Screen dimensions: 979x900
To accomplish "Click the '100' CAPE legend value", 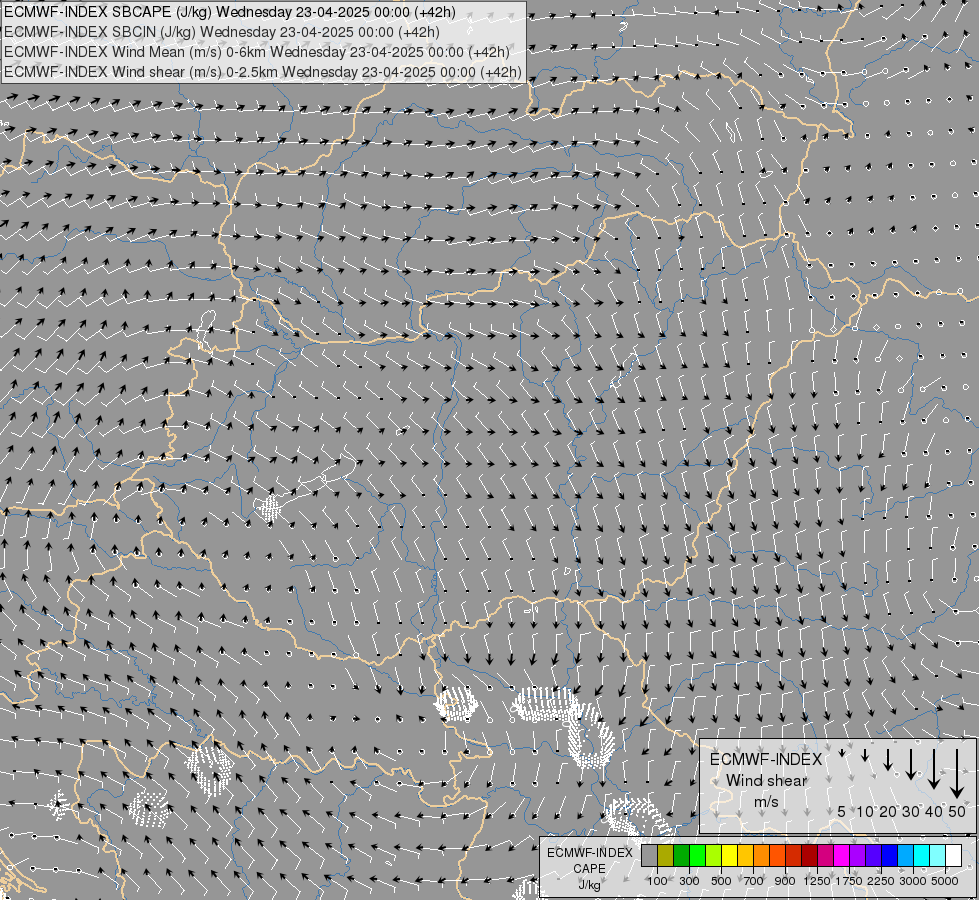I will [x=657, y=881].
